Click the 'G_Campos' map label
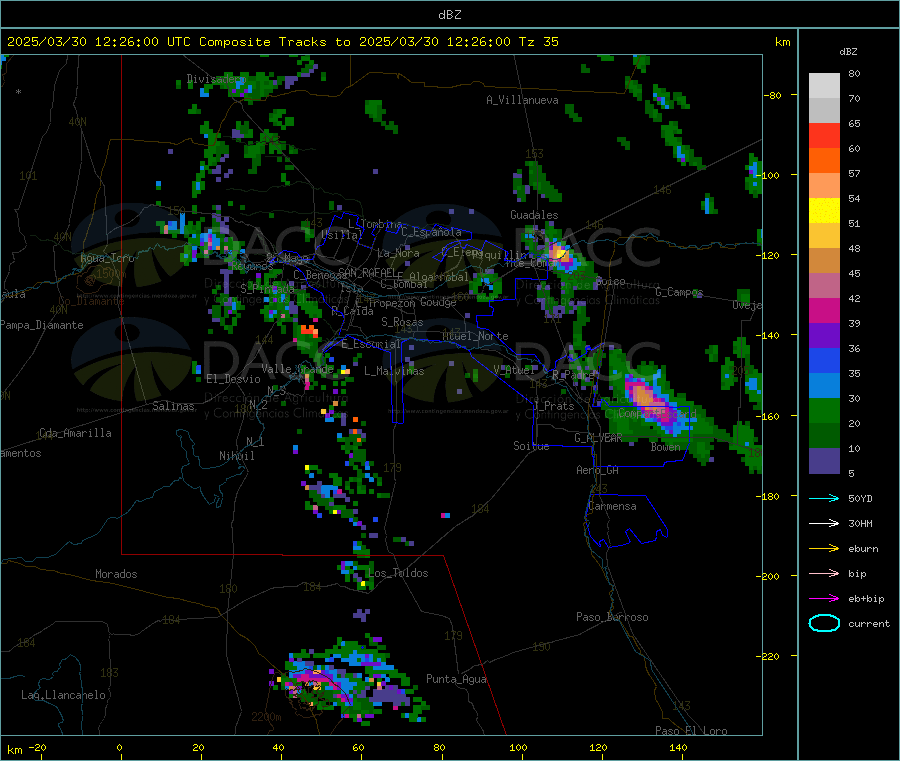 679,292
